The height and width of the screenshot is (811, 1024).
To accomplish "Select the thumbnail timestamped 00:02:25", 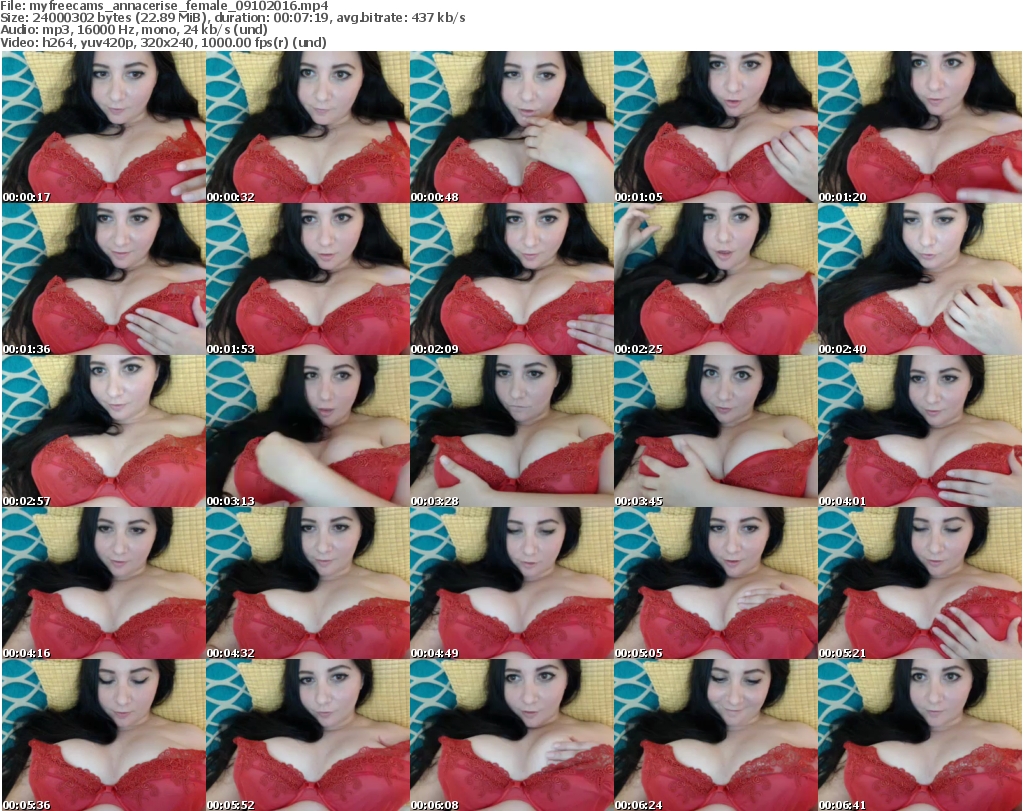I will [x=715, y=280].
